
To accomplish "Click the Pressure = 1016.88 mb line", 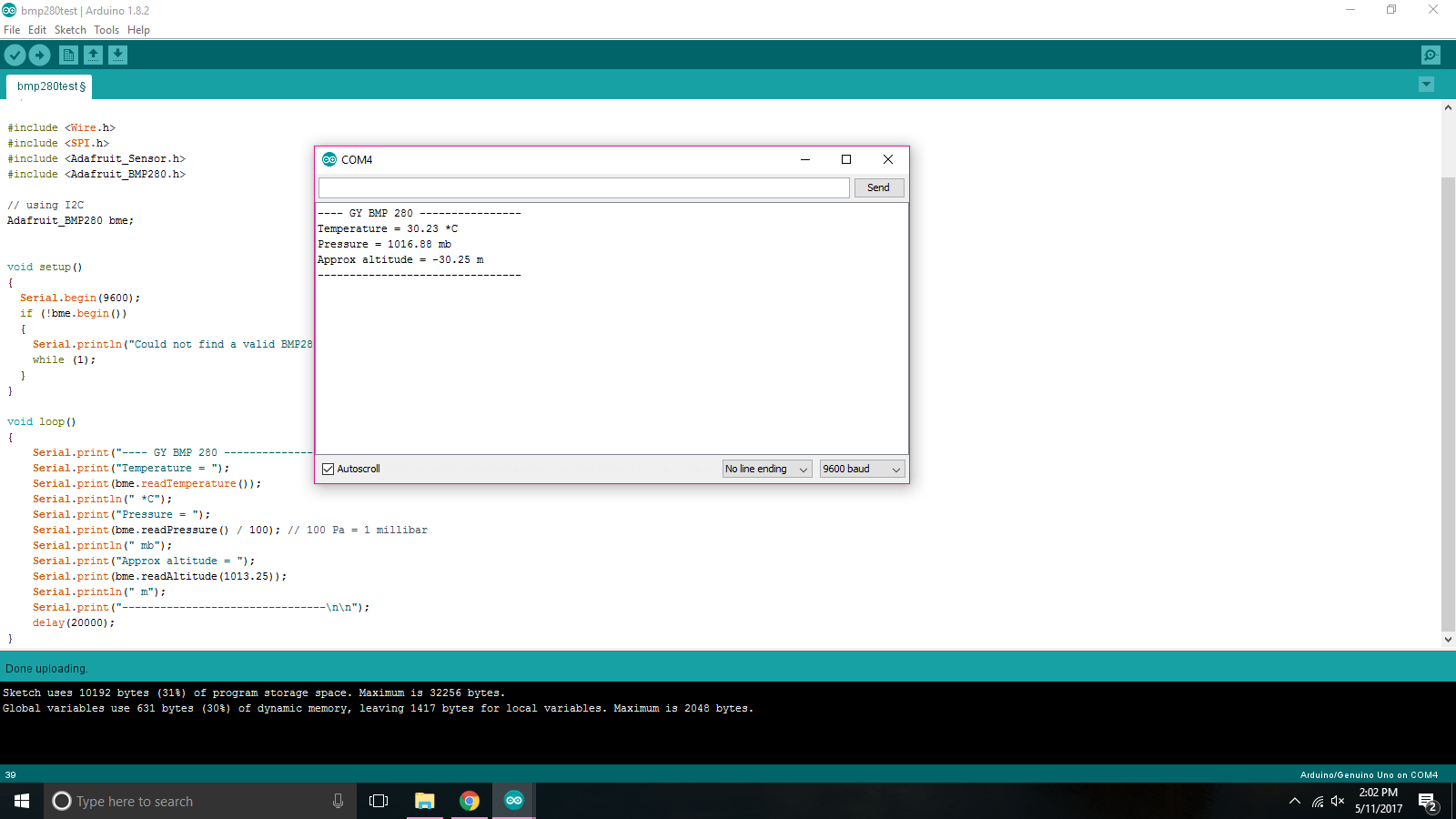I will click(384, 245).
